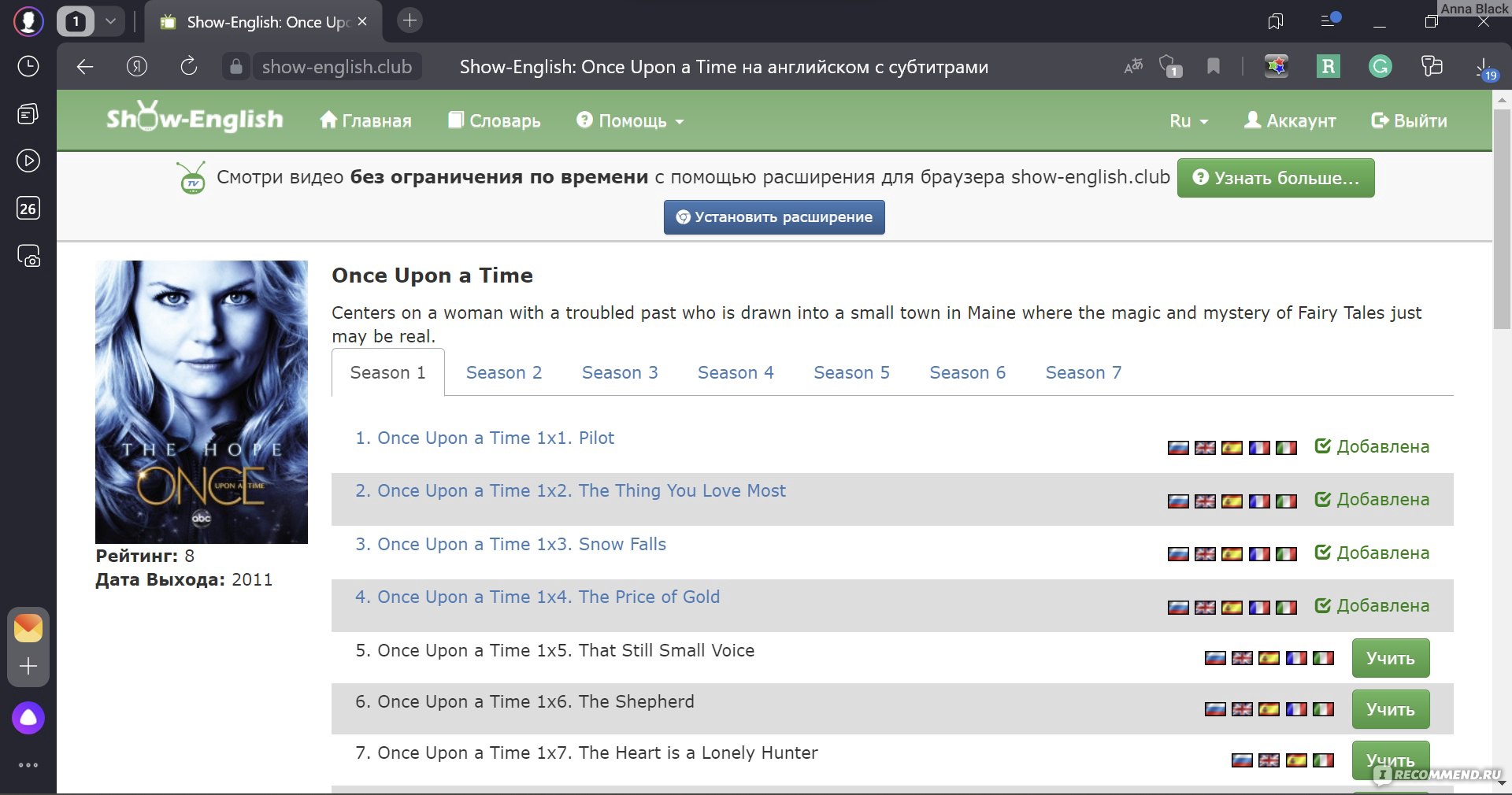The height and width of the screenshot is (795, 1512).
Task: Open the sidebar three-dots more menu
Action: pos(28,765)
